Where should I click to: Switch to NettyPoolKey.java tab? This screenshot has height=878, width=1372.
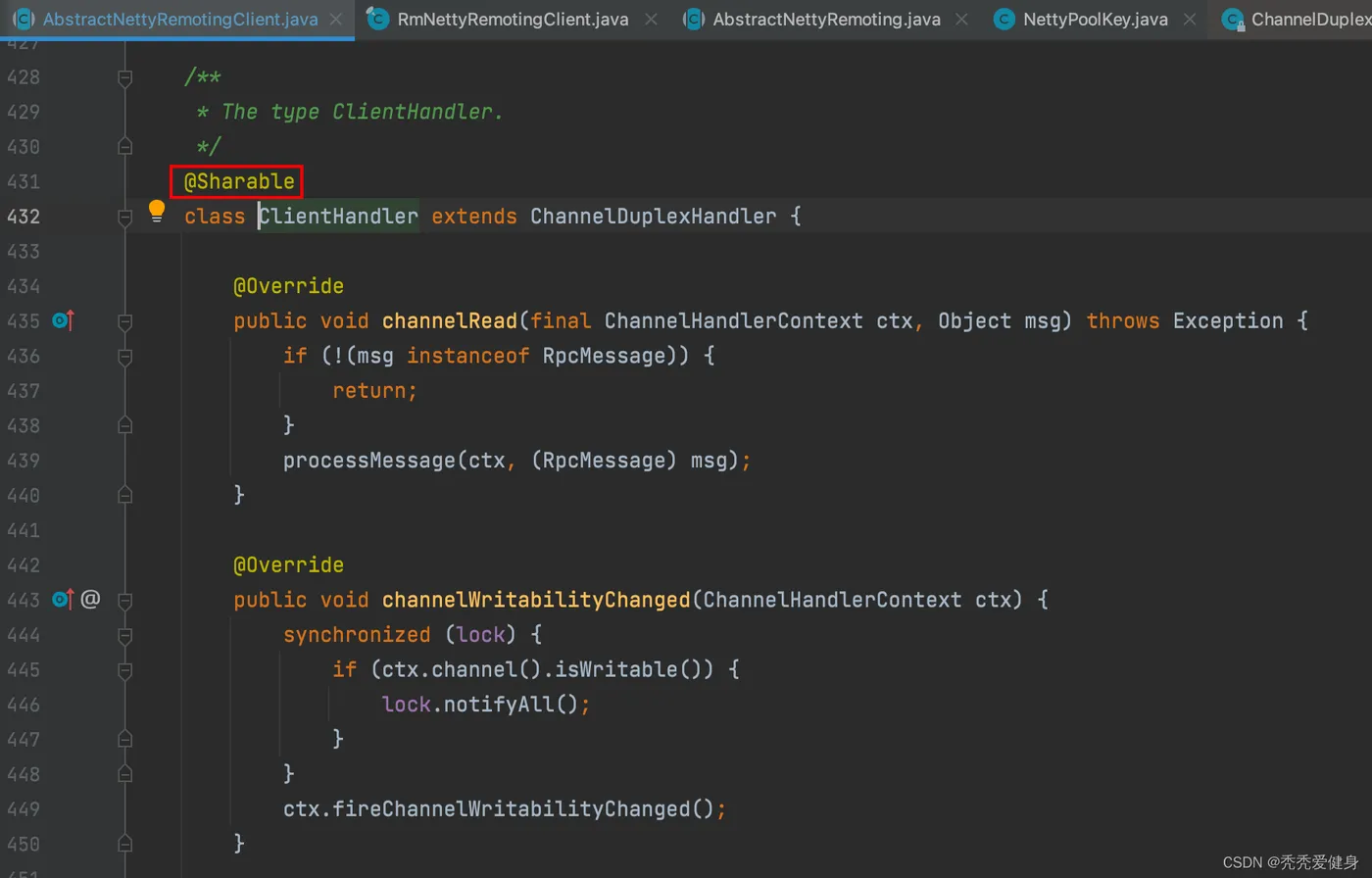tap(1096, 19)
